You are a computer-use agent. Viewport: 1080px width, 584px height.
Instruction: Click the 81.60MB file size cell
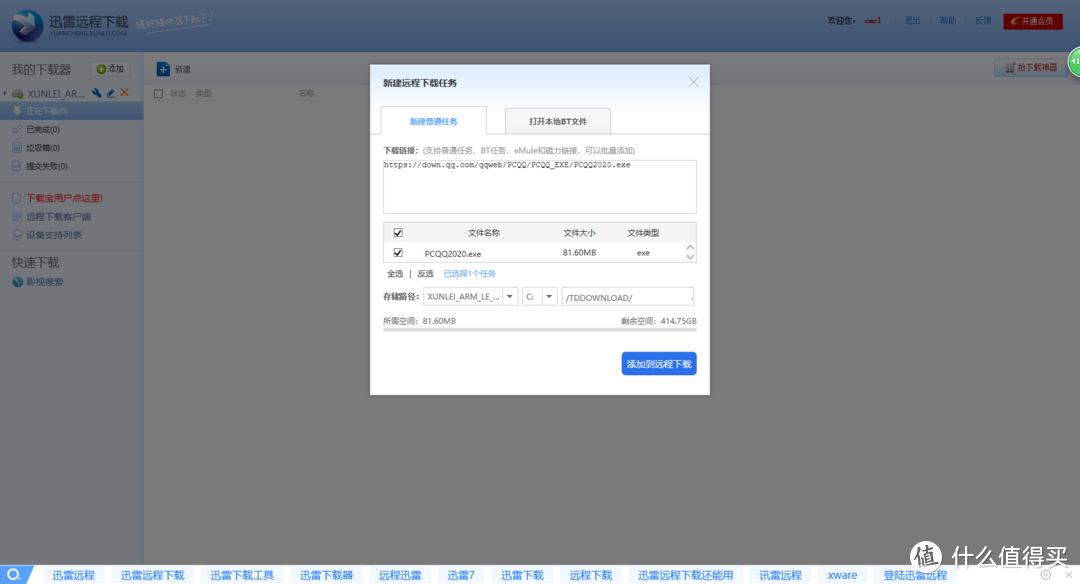[579, 253]
